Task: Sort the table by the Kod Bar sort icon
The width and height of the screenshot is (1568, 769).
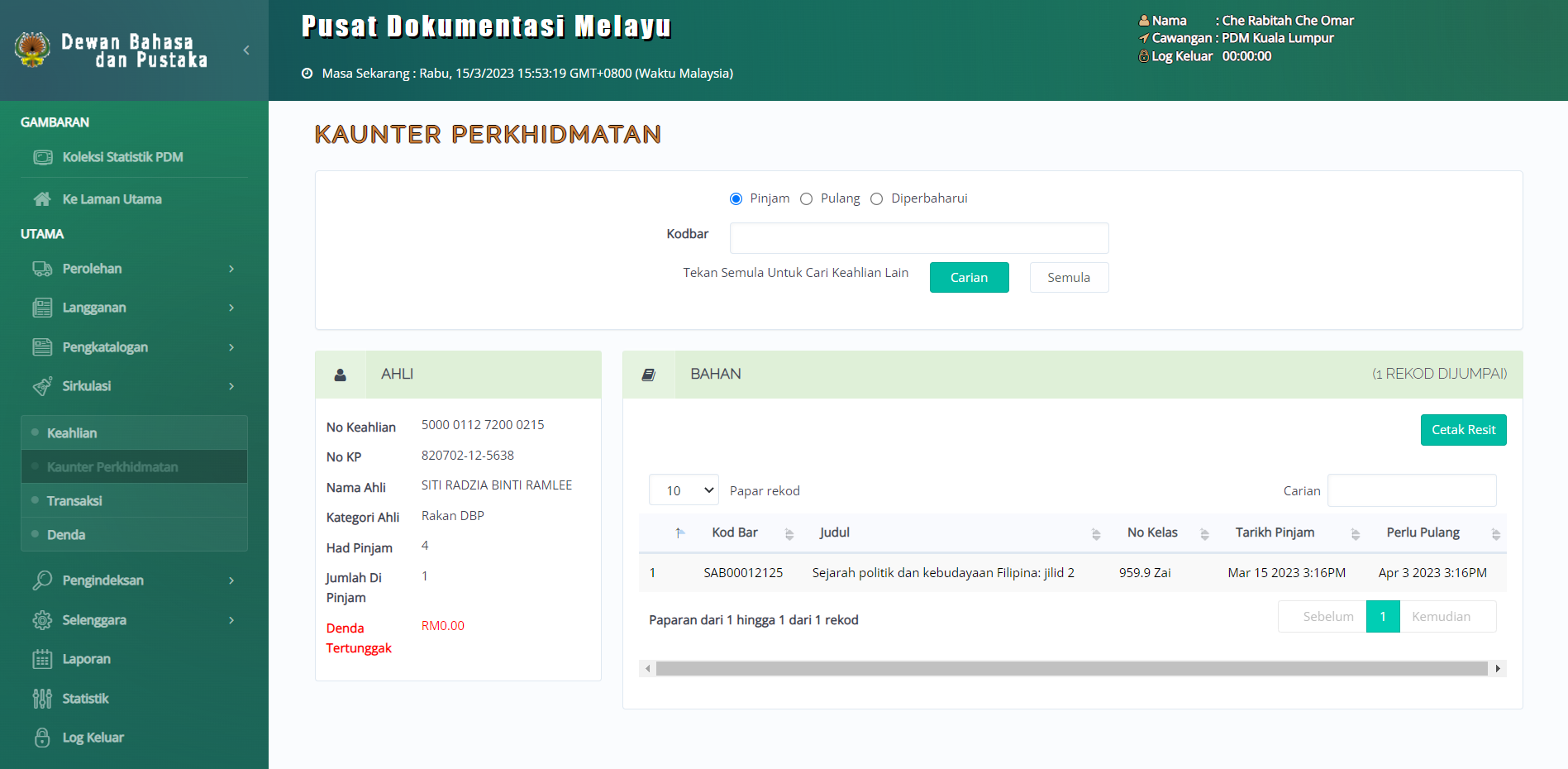Action: [x=789, y=534]
